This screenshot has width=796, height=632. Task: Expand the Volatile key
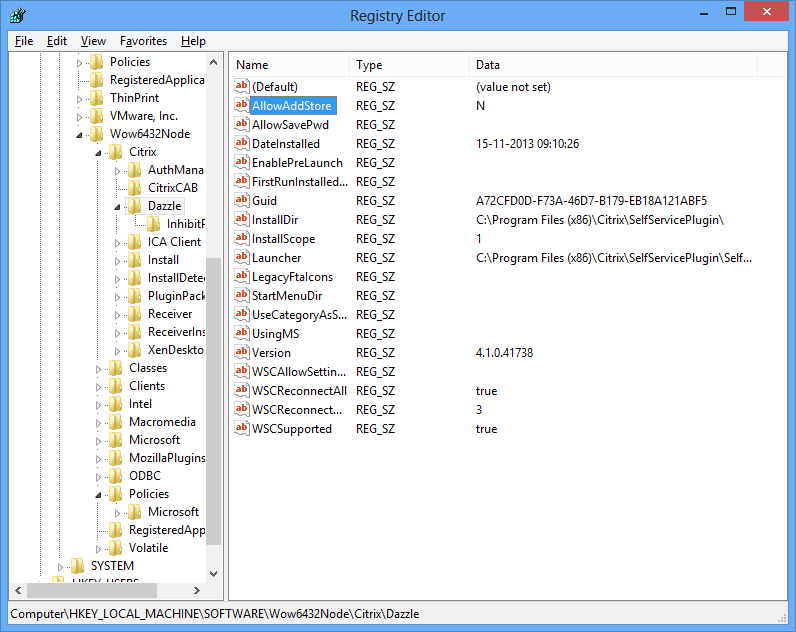pos(98,549)
